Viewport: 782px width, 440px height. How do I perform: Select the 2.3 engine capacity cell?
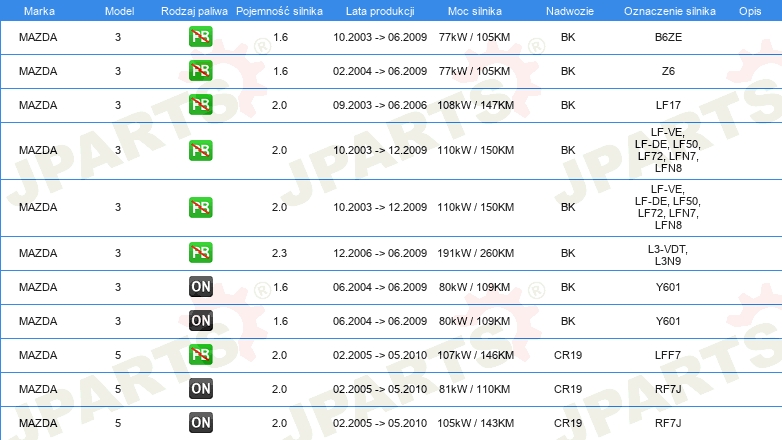pyautogui.click(x=279, y=253)
